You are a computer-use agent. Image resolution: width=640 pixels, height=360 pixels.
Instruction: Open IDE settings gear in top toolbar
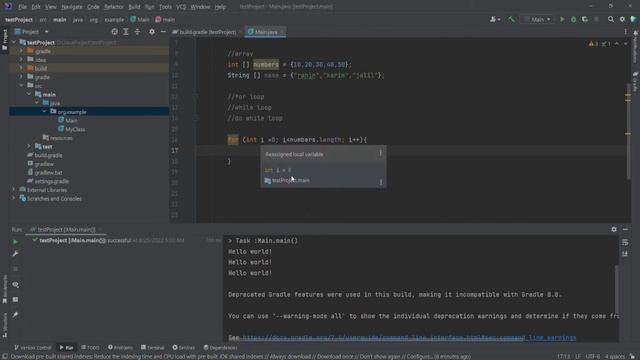(622, 19)
